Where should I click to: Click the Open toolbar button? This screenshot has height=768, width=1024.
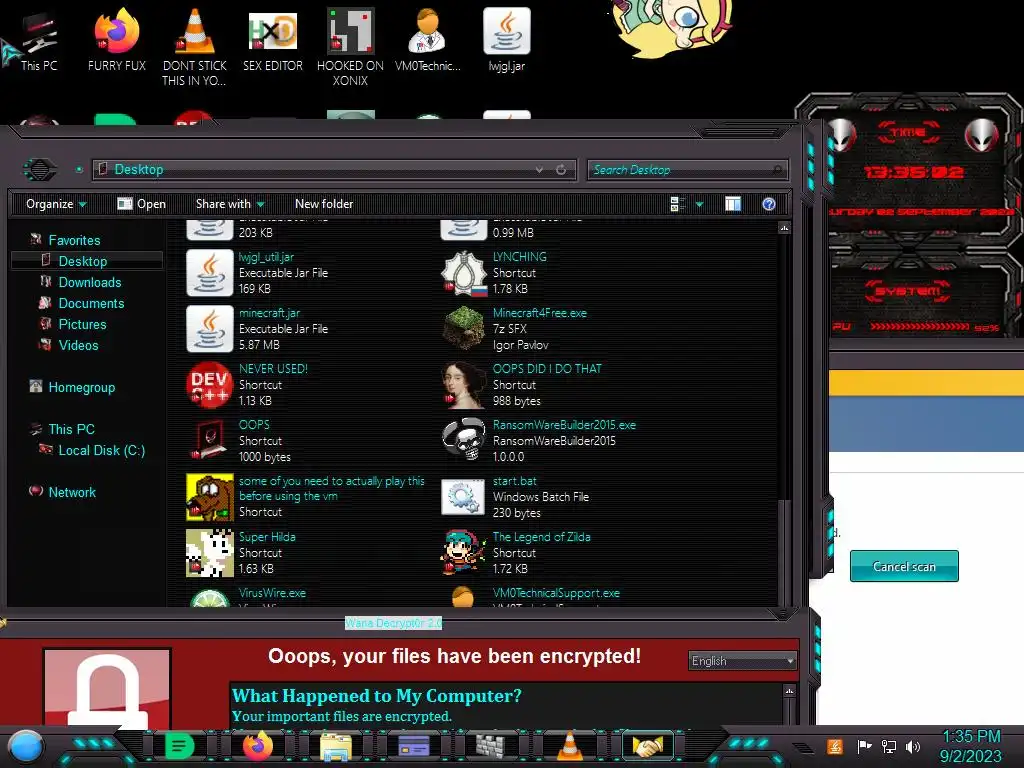point(142,204)
